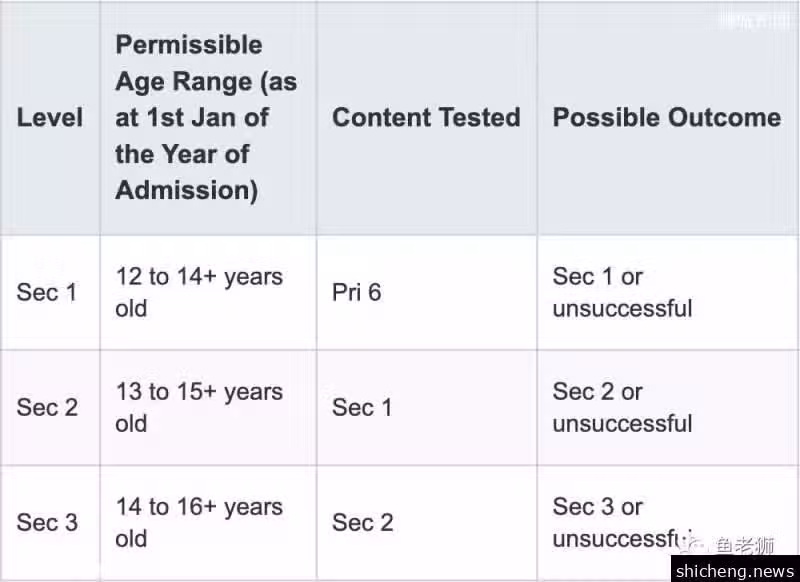The image size is (800, 582).
Task: Select the Pri 6 content tested cell
Action: coord(427,293)
